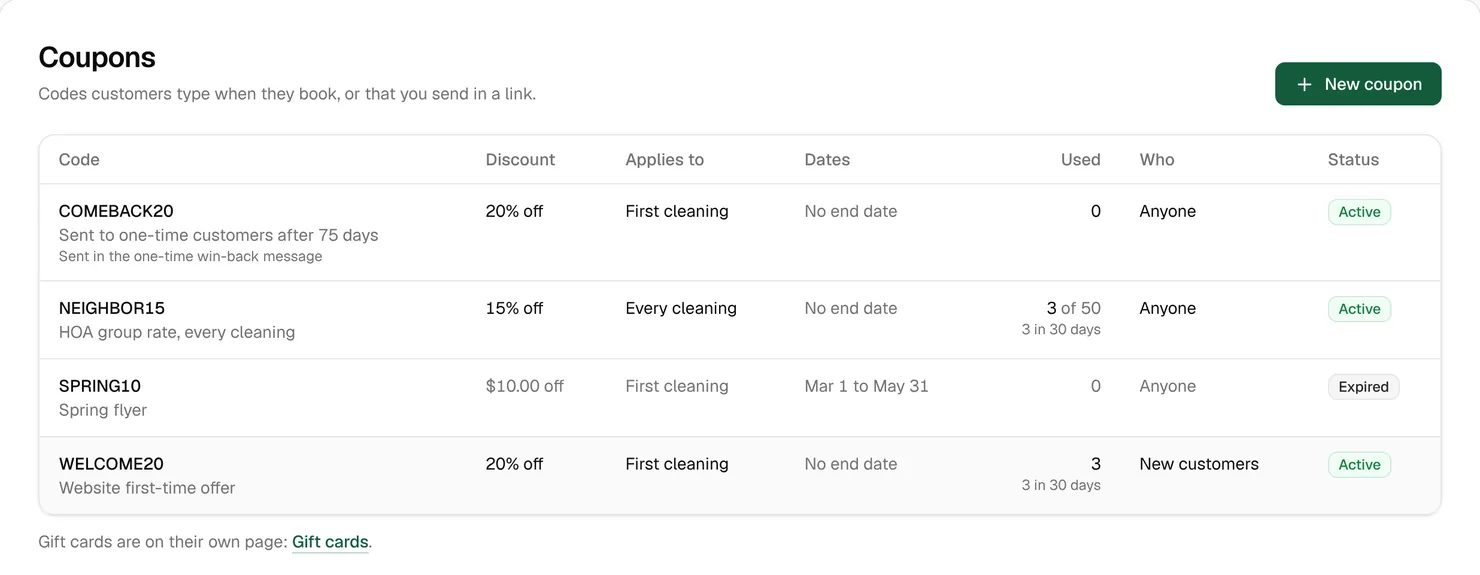Open the COMEBACK20 coupon row

pos(740,233)
